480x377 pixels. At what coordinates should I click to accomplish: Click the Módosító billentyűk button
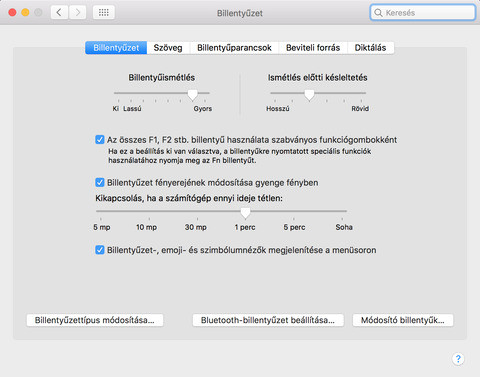(403, 320)
